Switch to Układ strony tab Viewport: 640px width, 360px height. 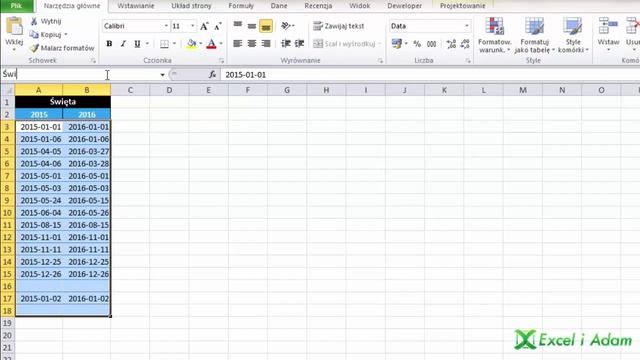(x=191, y=6)
